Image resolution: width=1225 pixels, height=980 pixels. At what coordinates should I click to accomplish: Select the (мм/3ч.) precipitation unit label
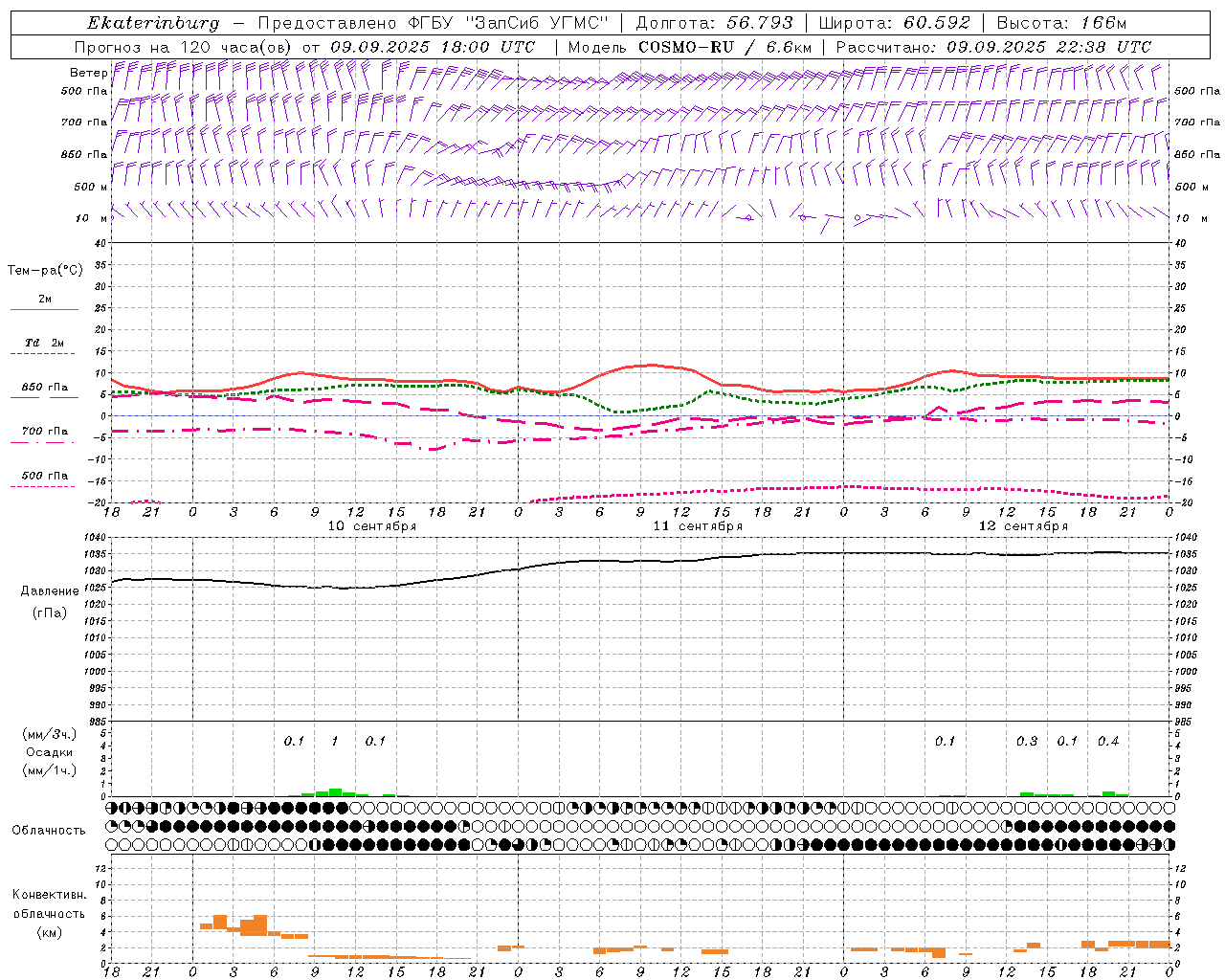[49, 734]
